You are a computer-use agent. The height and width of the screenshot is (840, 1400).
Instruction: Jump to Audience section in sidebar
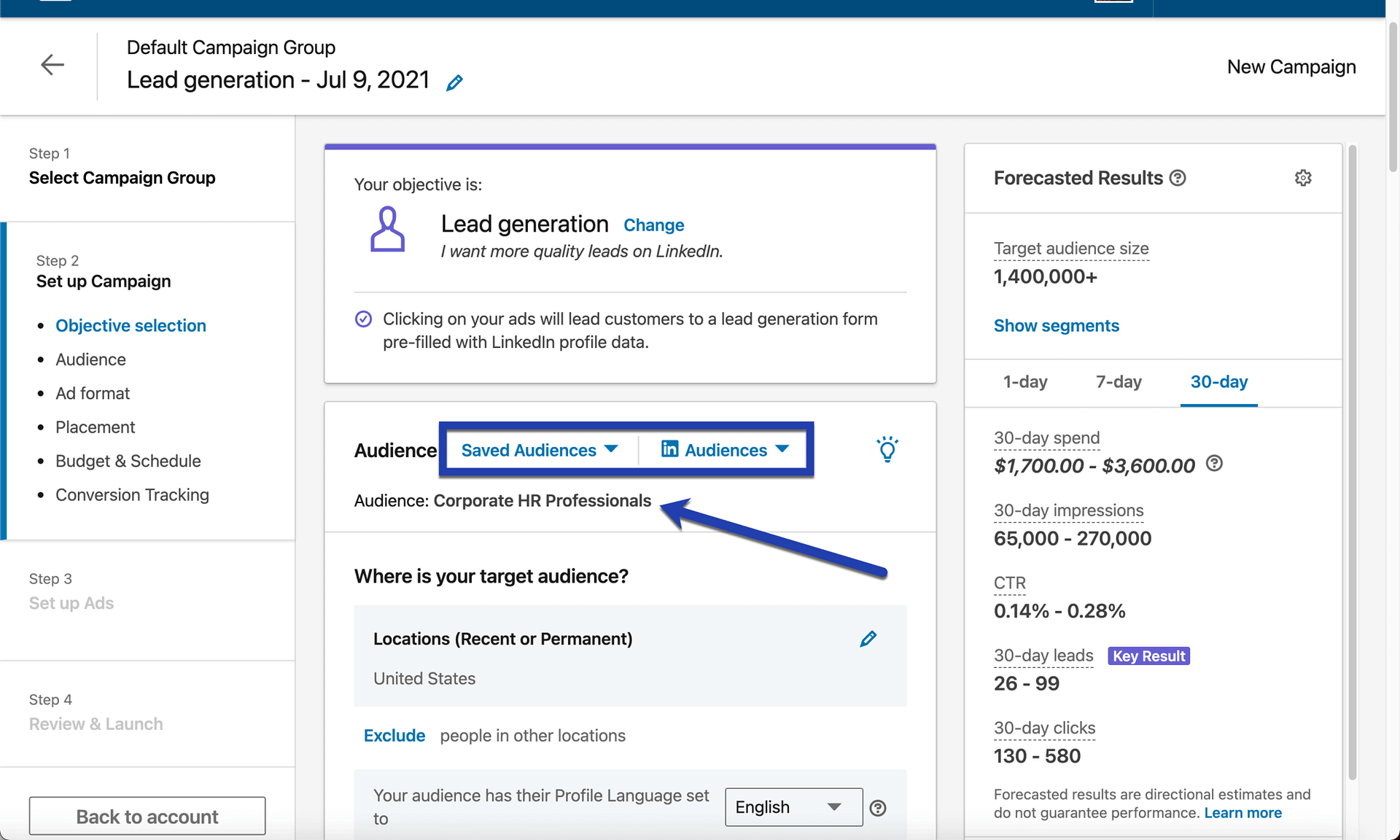pyautogui.click(x=90, y=359)
